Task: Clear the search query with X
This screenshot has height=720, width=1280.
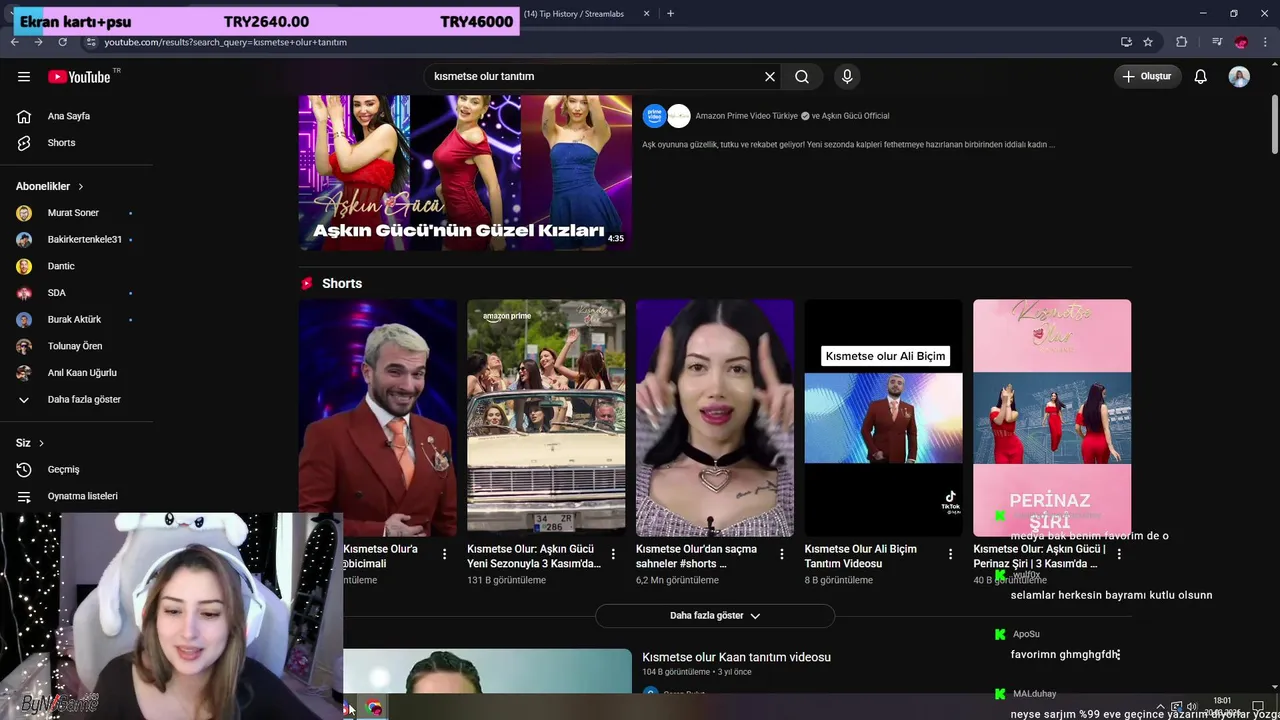Action: 770,76
